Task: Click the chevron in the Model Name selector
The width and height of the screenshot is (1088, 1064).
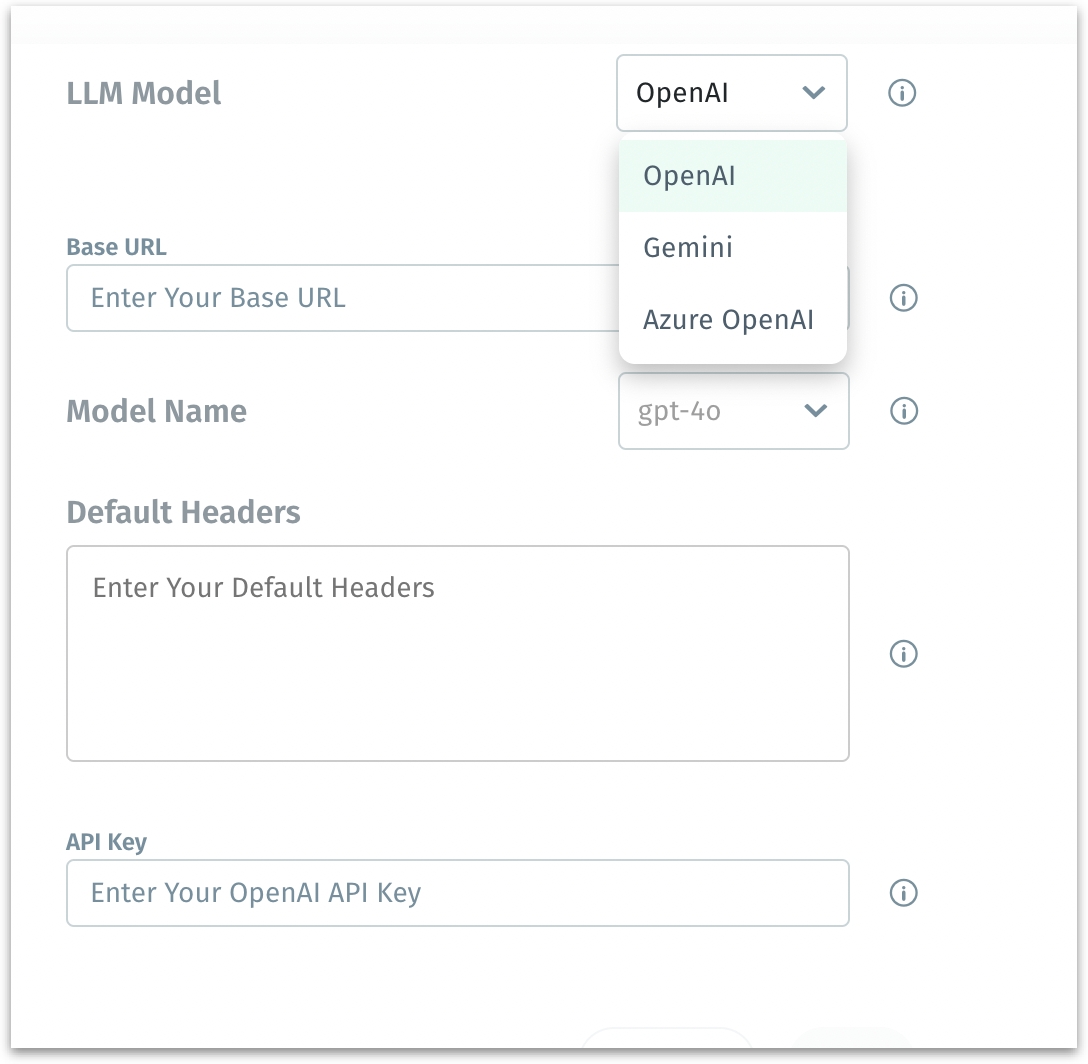Action: [x=815, y=411]
